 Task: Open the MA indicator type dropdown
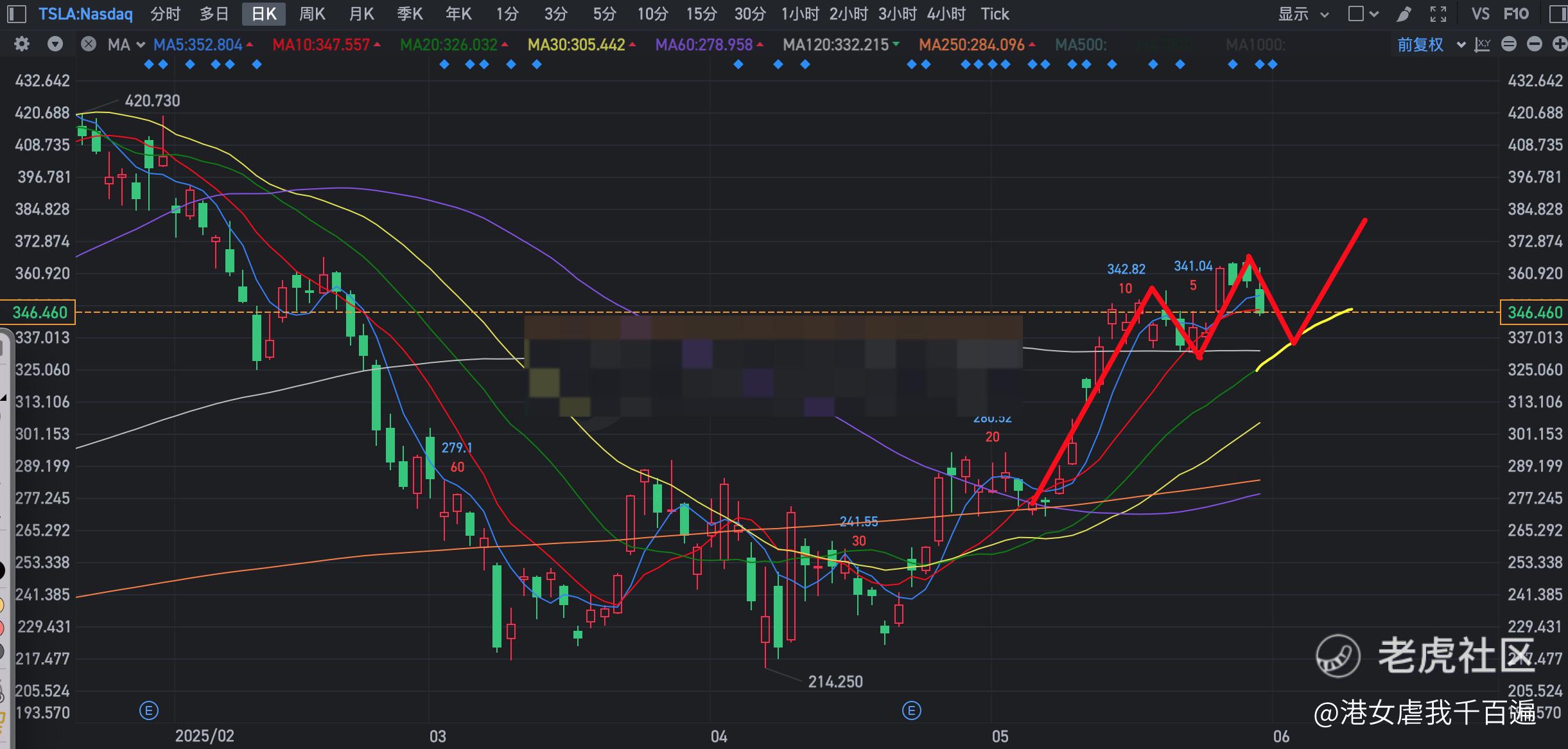(126, 44)
